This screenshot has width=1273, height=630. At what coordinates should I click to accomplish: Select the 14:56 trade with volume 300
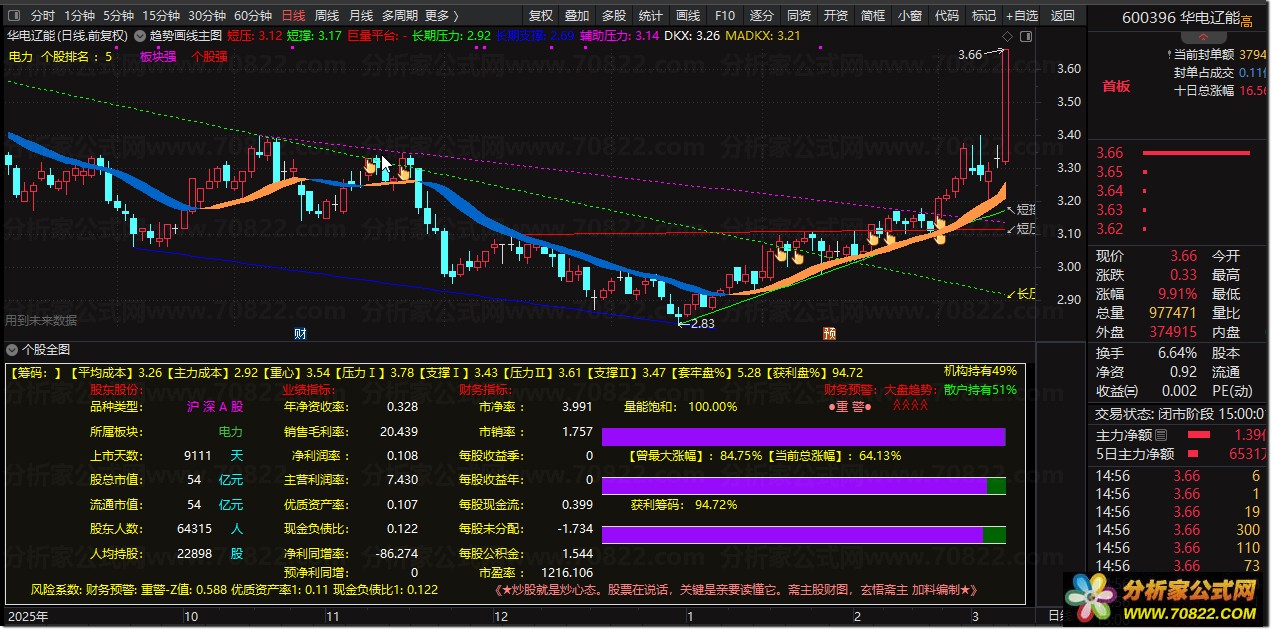(x=1178, y=529)
